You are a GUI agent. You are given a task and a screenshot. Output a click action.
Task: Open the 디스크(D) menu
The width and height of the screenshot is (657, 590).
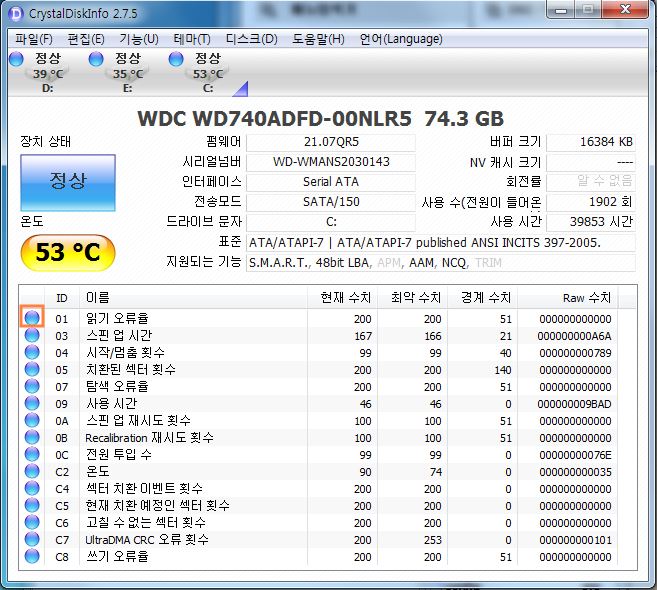click(251, 39)
